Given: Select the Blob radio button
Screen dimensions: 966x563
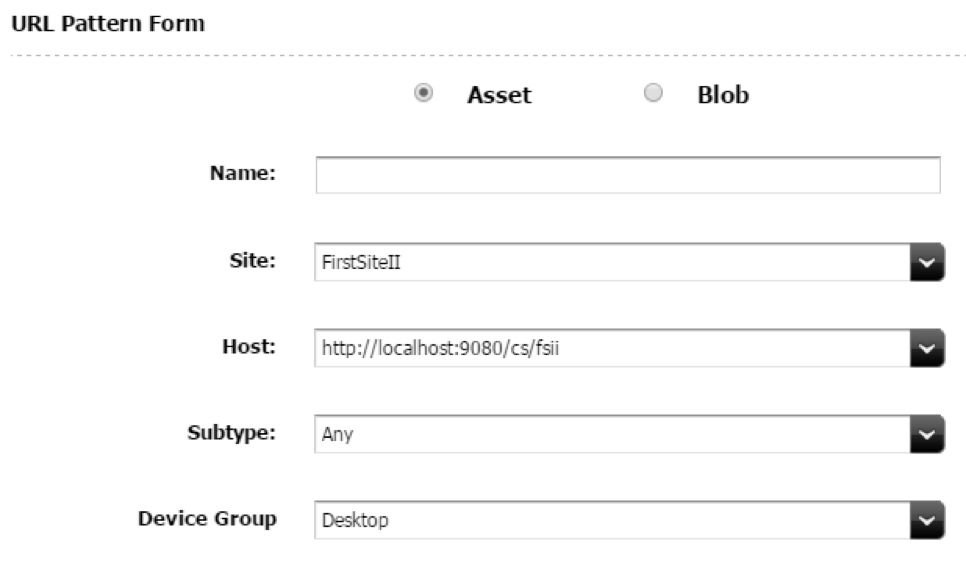Looking at the screenshot, I should 654,93.
